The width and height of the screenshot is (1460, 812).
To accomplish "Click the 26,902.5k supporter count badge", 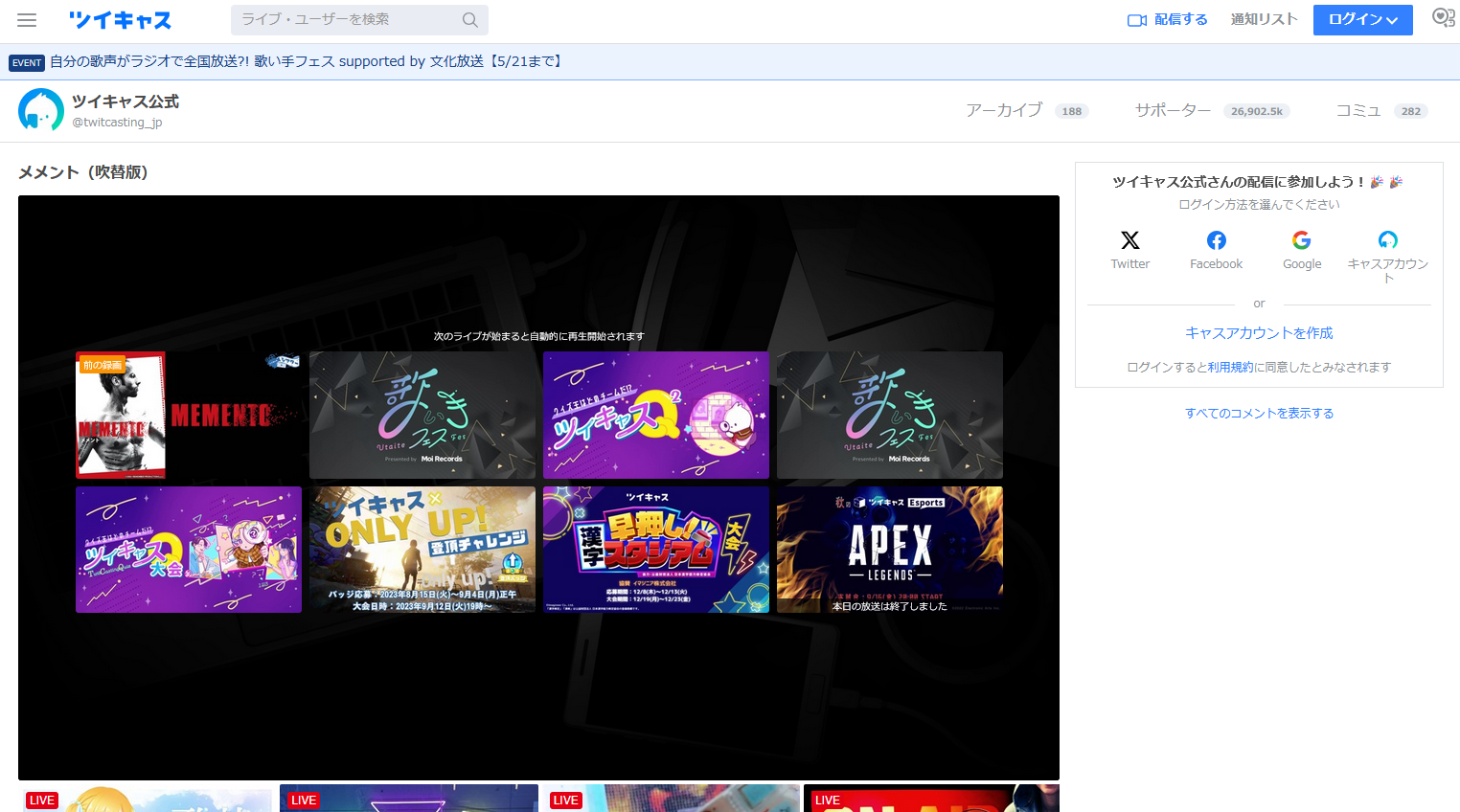I will coord(1257,111).
